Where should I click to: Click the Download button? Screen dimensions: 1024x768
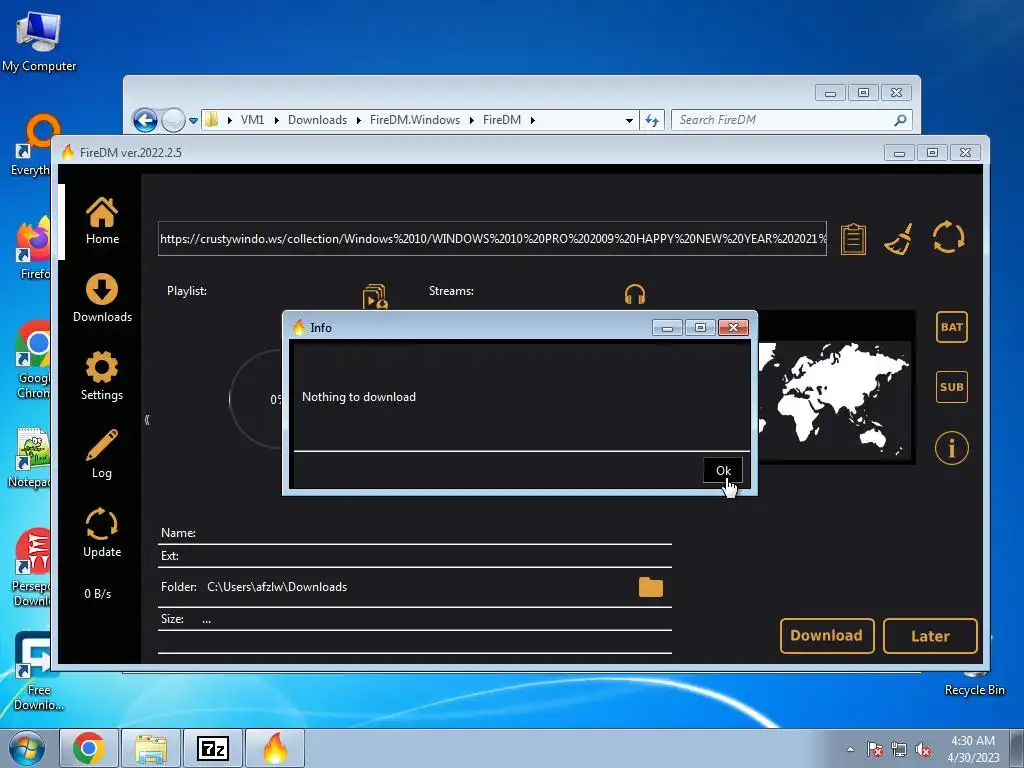[x=827, y=636]
